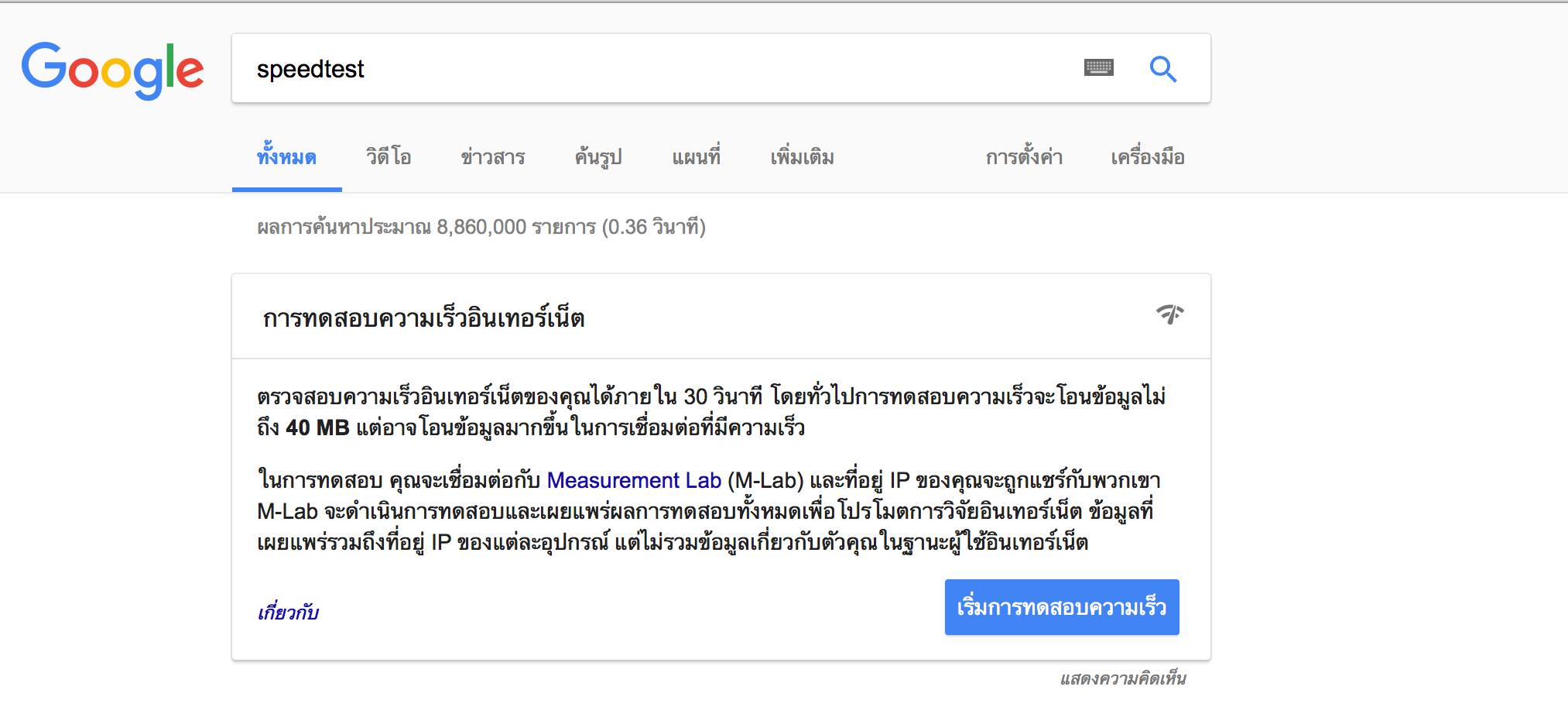Open the แผนที่ tab
The width and height of the screenshot is (1568, 714).
pos(696,157)
